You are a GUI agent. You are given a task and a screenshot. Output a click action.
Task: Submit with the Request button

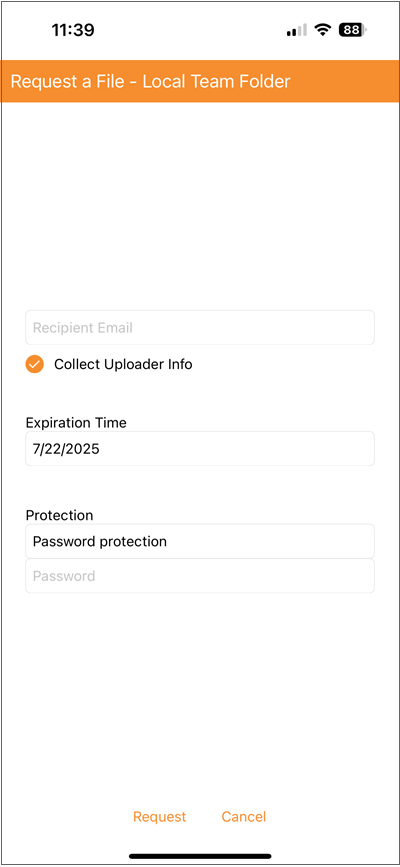pyautogui.click(x=159, y=817)
